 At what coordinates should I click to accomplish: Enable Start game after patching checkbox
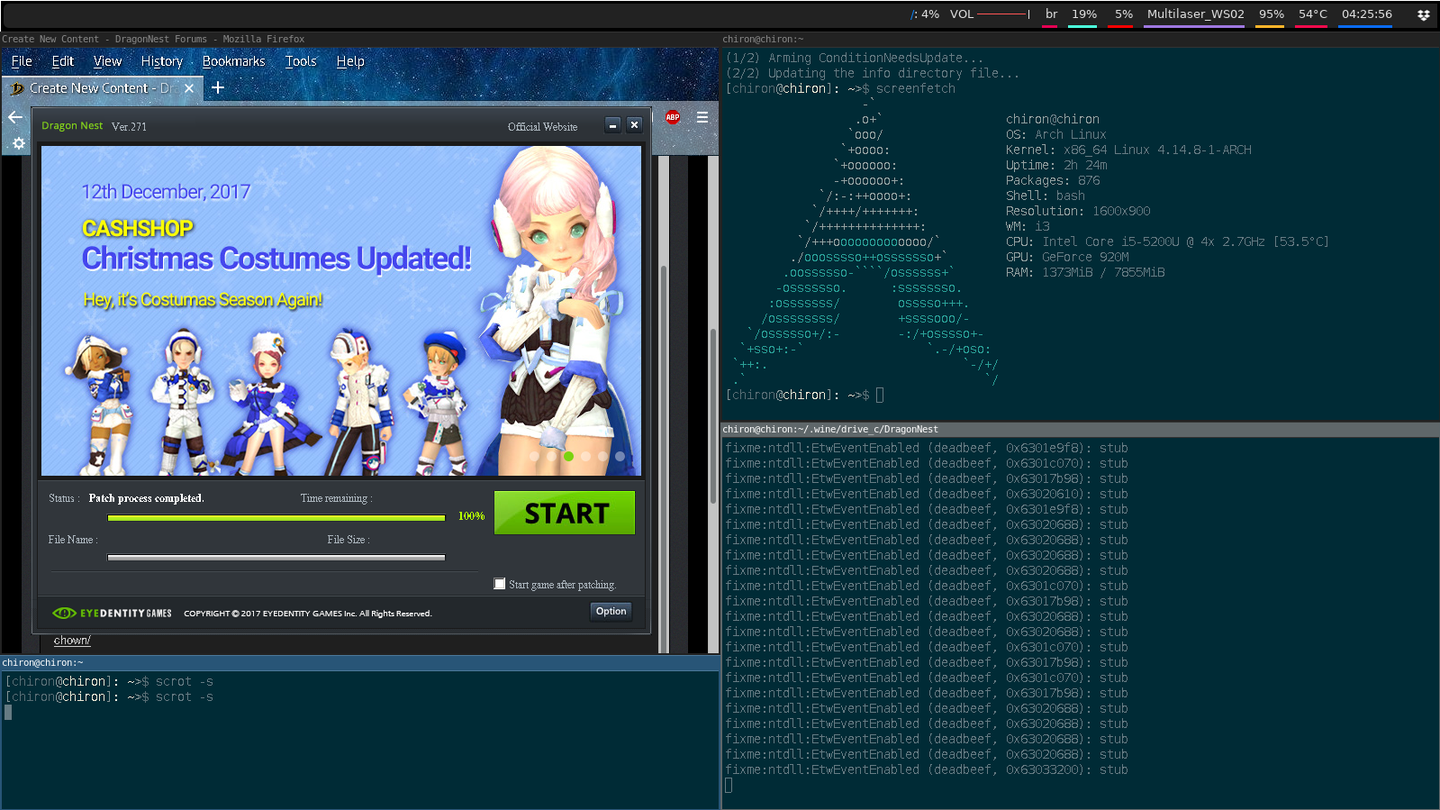(x=500, y=584)
